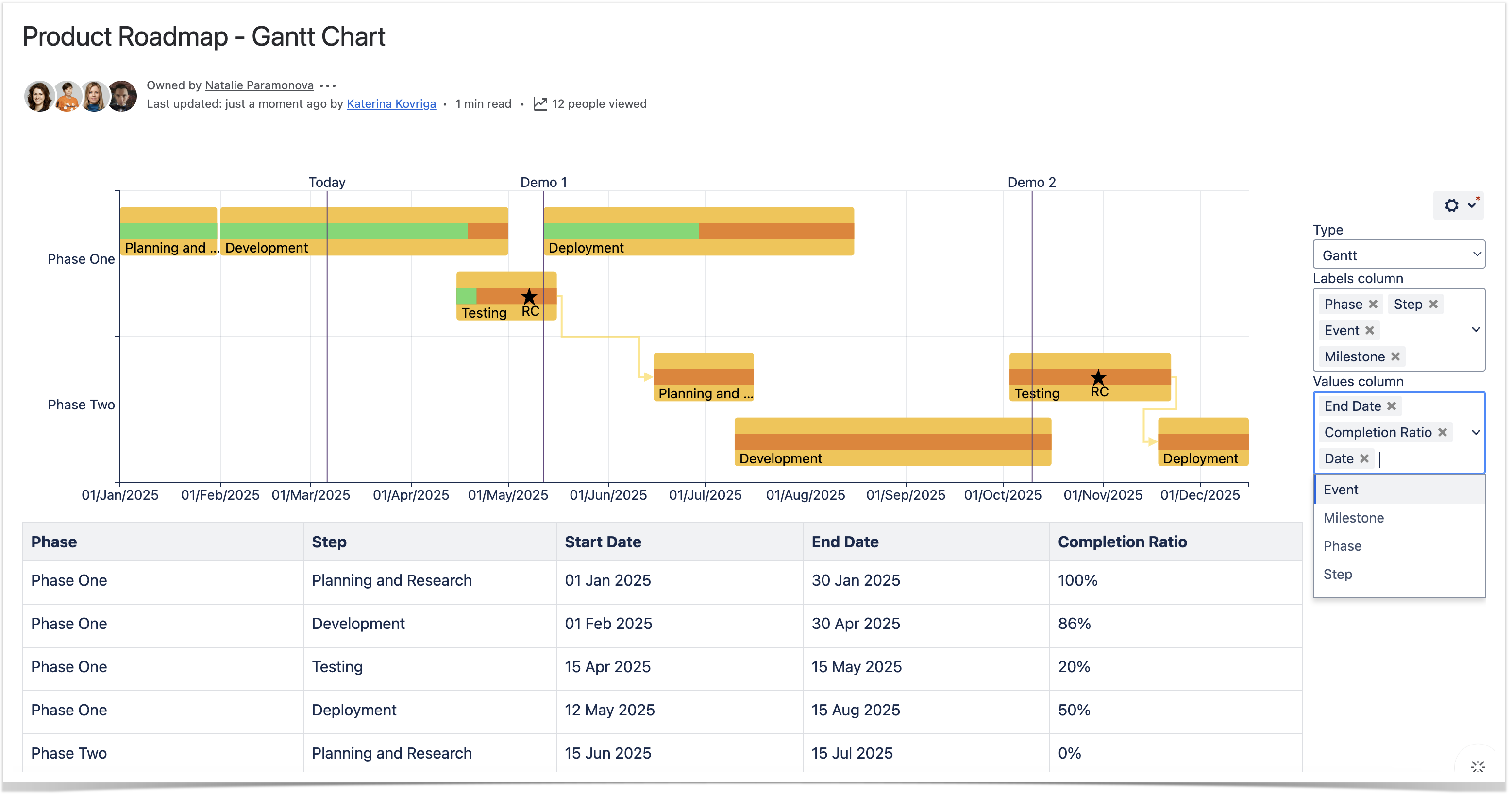Remove the Date value tag
Image resolution: width=1512 pixels, height=796 pixels.
pyautogui.click(x=1365, y=459)
